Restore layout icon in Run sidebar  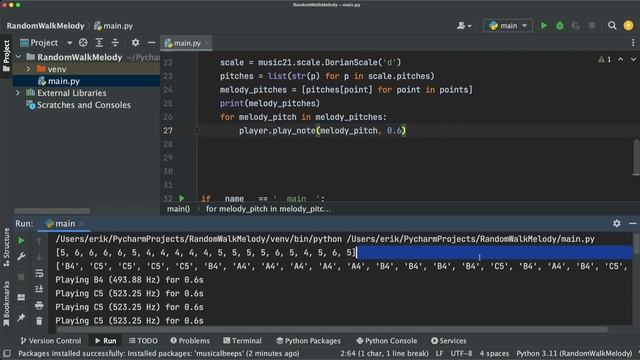[21, 297]
